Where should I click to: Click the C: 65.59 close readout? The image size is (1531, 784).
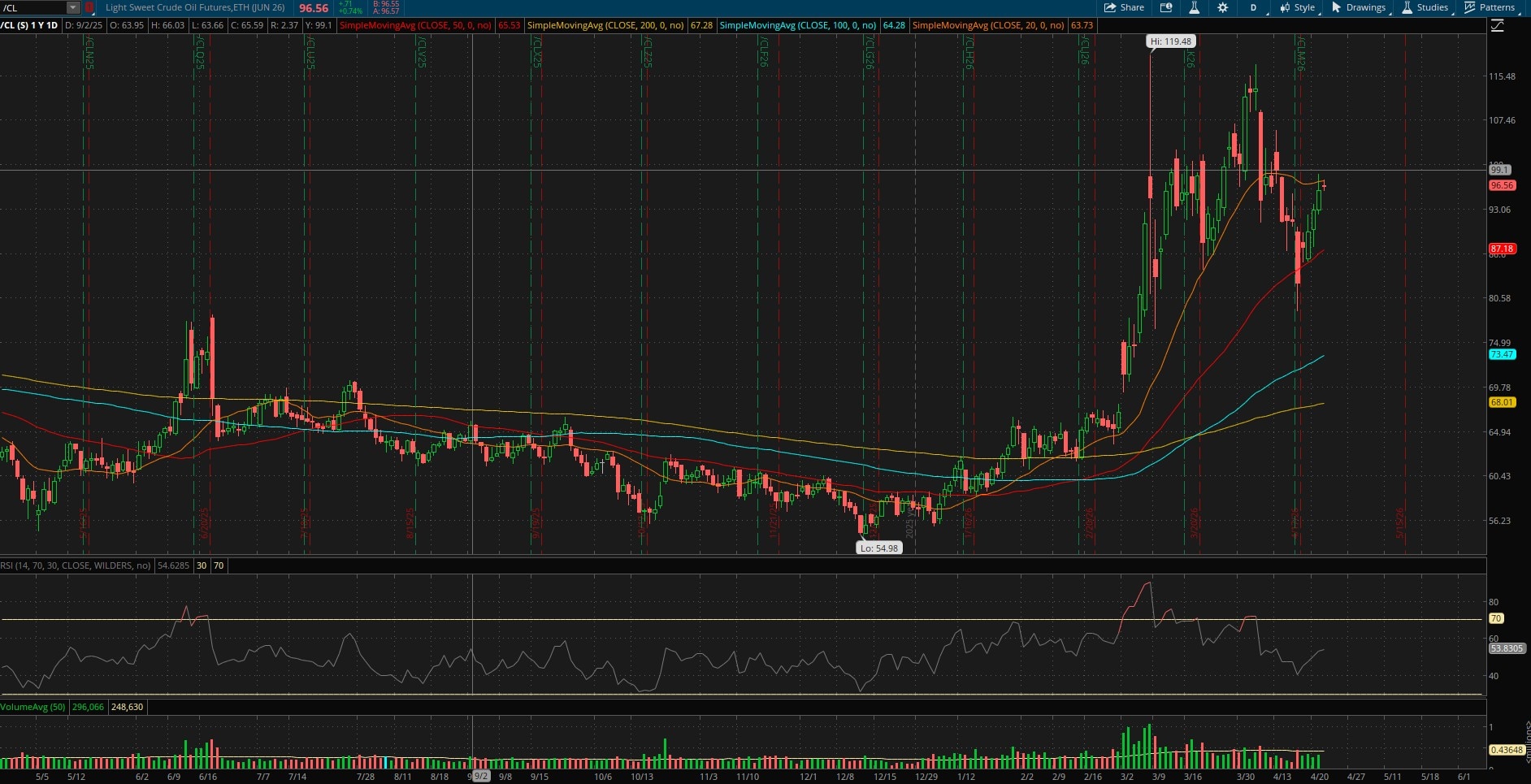tap(247, 25)
